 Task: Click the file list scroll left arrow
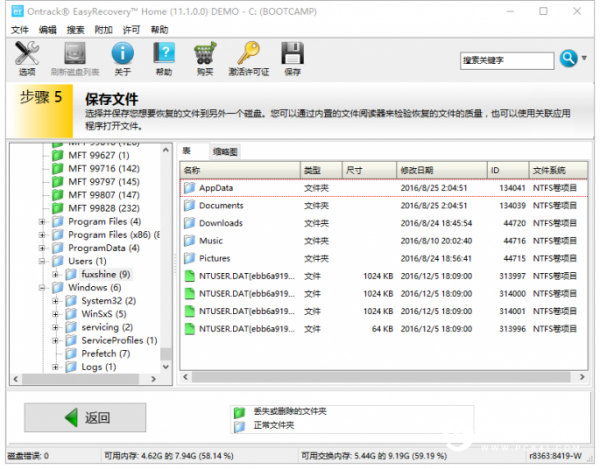pyautogui.click(x=185, y=377)
